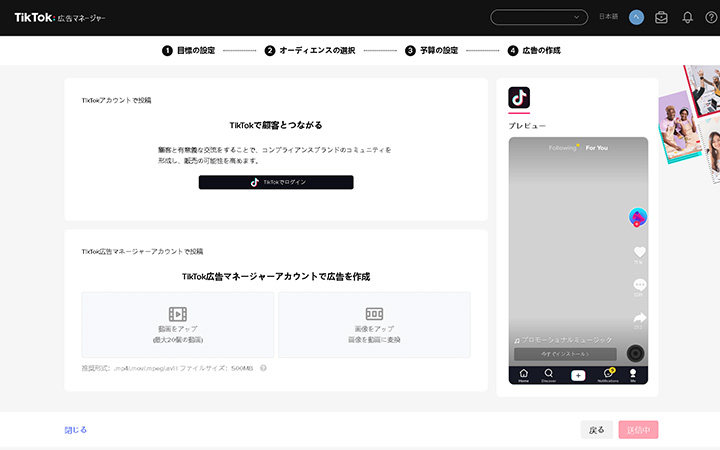Go to step 3 予算の設定
The height and width of the screenshot is (450, 720).
432,51
